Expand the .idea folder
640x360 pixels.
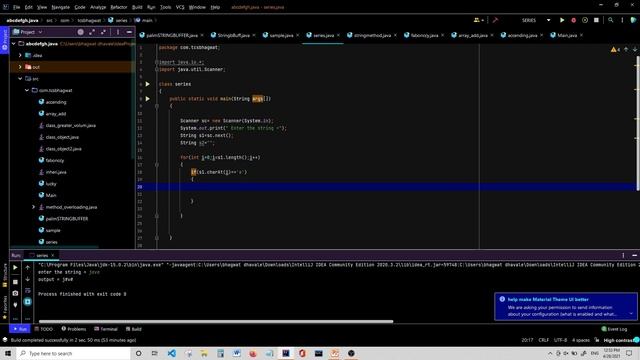[20, 55]
